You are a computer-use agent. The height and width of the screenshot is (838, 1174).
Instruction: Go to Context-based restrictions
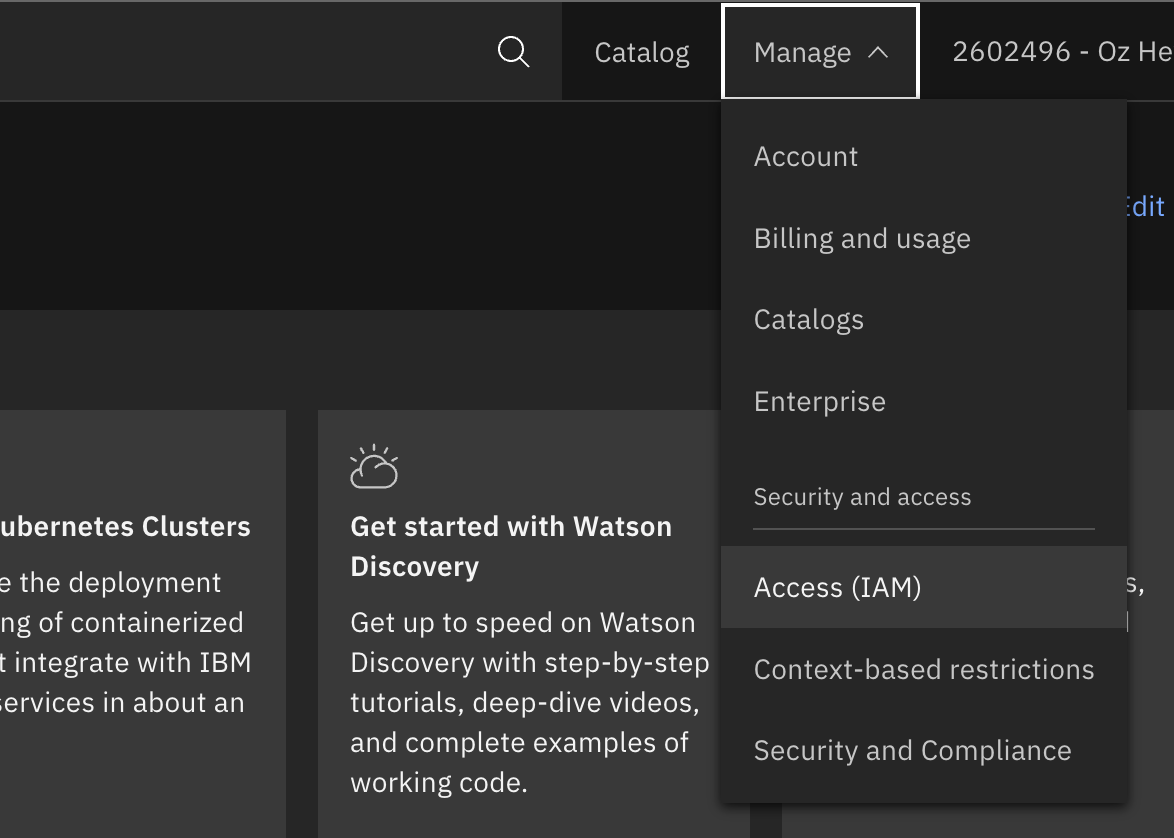[923, 670]
